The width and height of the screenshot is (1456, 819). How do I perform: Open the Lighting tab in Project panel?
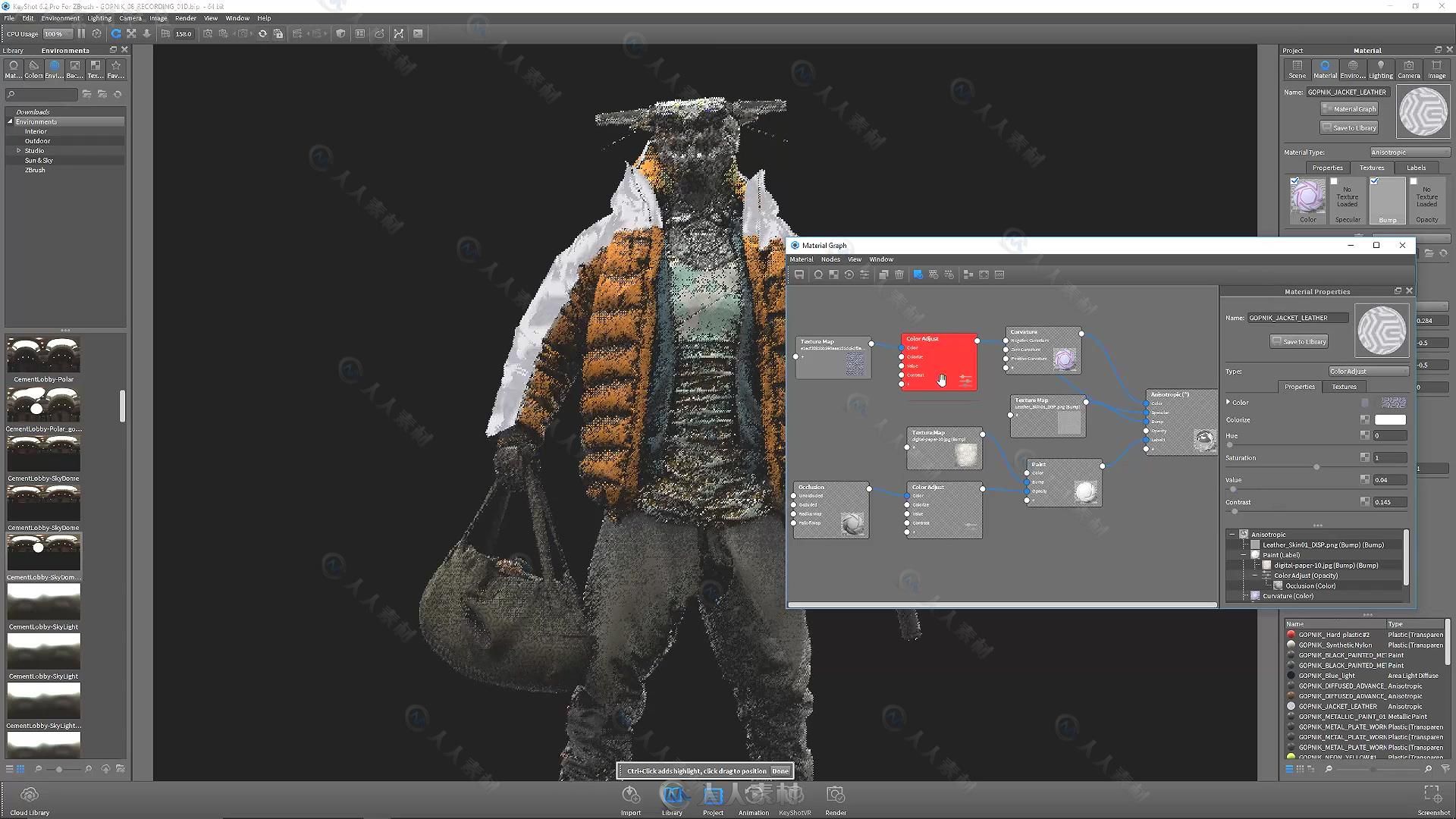[x=1380, y=69]
